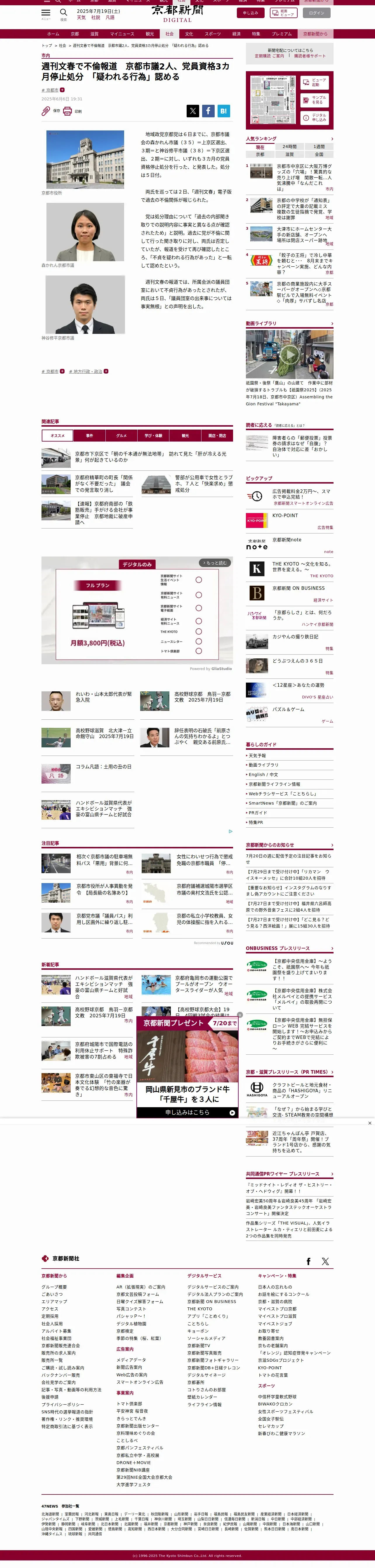Open スポーツ in the navigation bar
375x1568 pixels.
coord(213,34)
